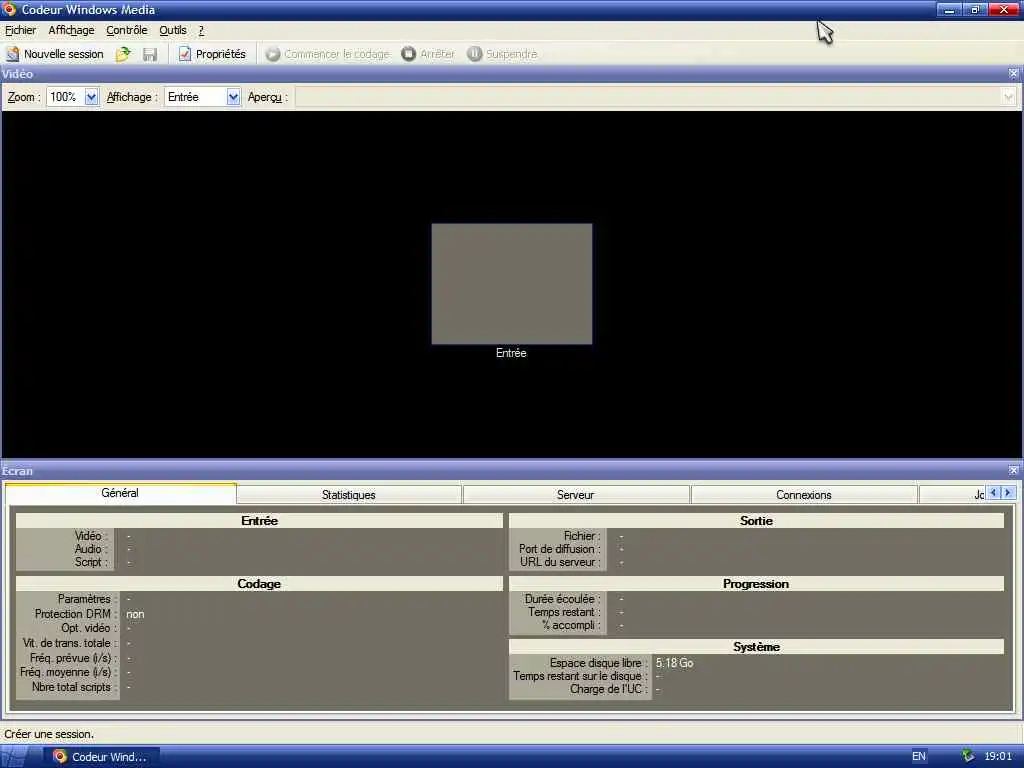
Task: Expand the Affichage Entrée dropdown
Action: pos(233,97)
